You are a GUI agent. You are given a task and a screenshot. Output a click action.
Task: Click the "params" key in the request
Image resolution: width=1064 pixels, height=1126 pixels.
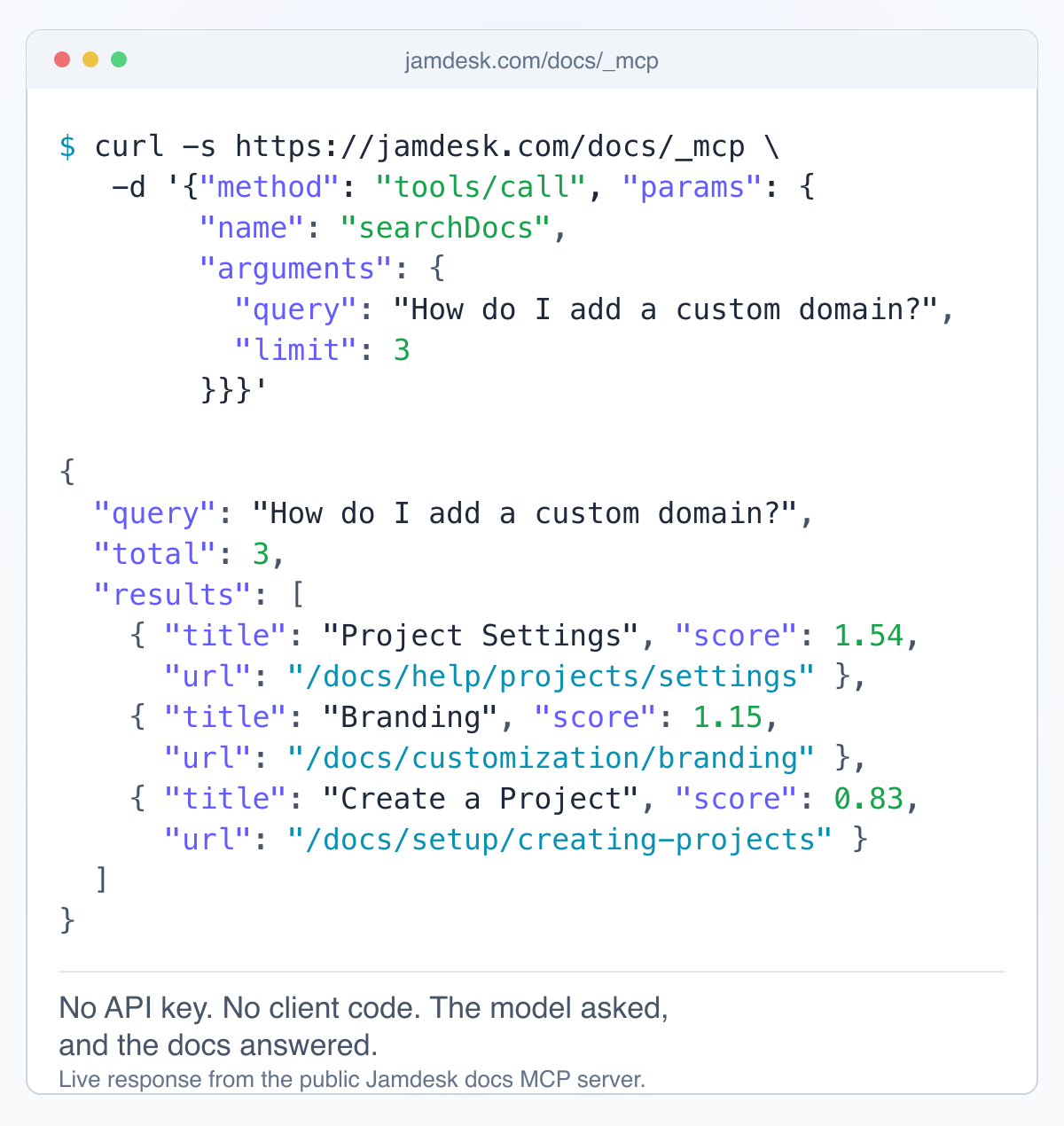tap(692, 187)
